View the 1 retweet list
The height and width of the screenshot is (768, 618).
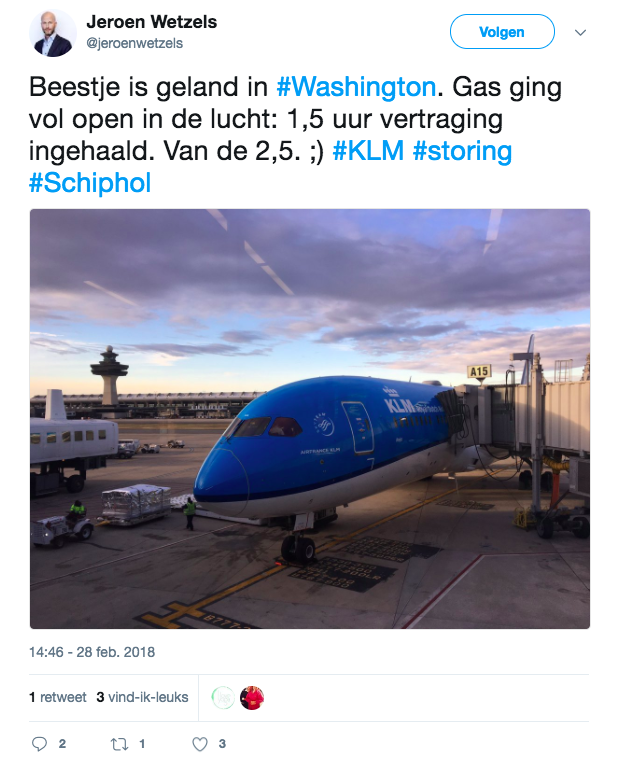58,697
